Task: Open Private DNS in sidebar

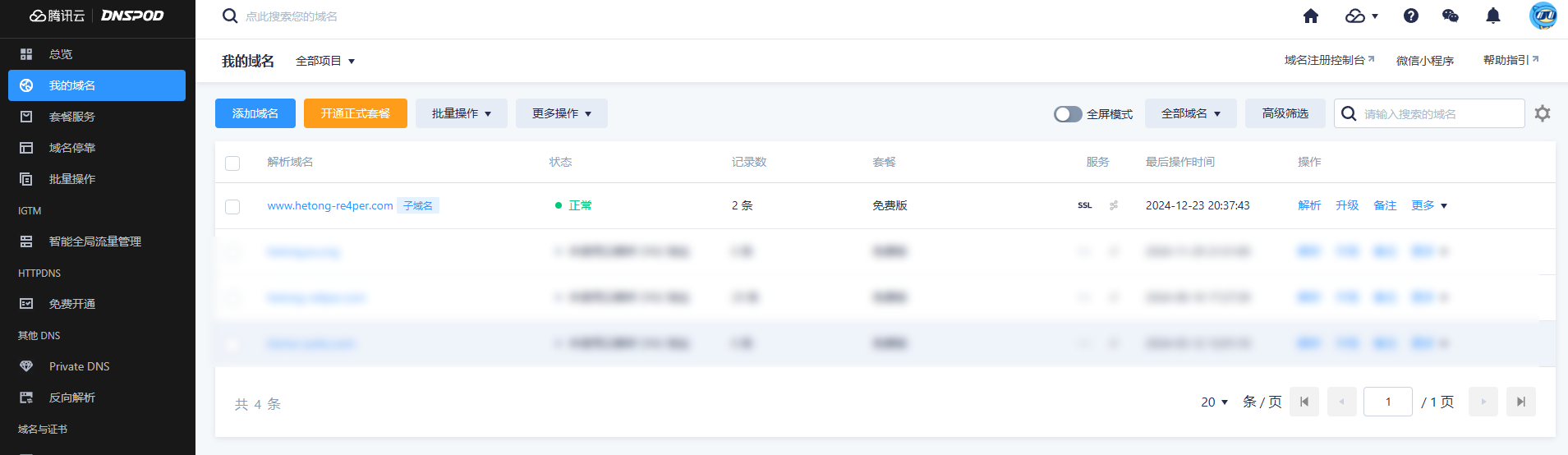Action: click(97, 366)
